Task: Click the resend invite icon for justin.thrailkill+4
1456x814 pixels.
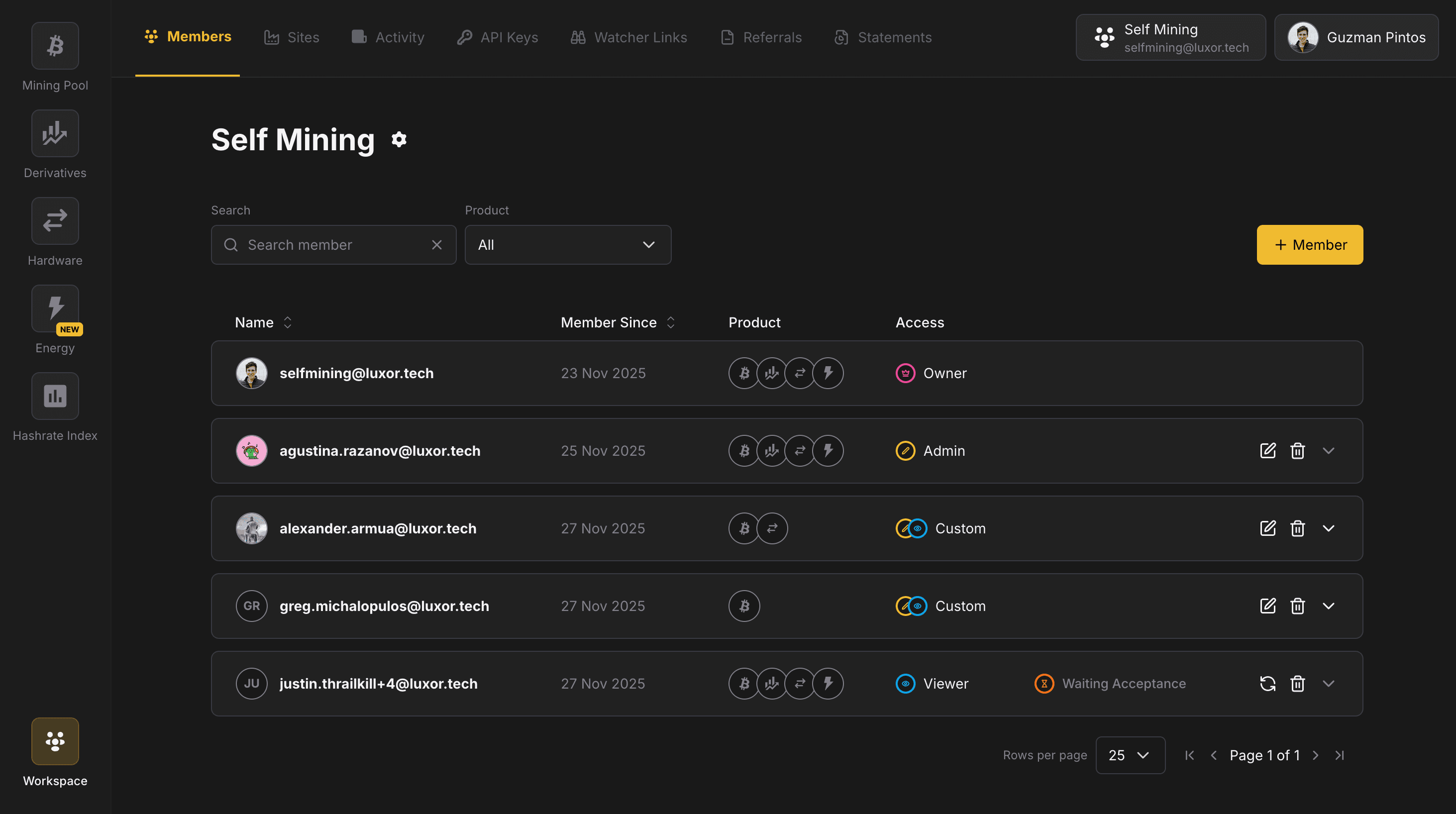Action: (1268, 684)
